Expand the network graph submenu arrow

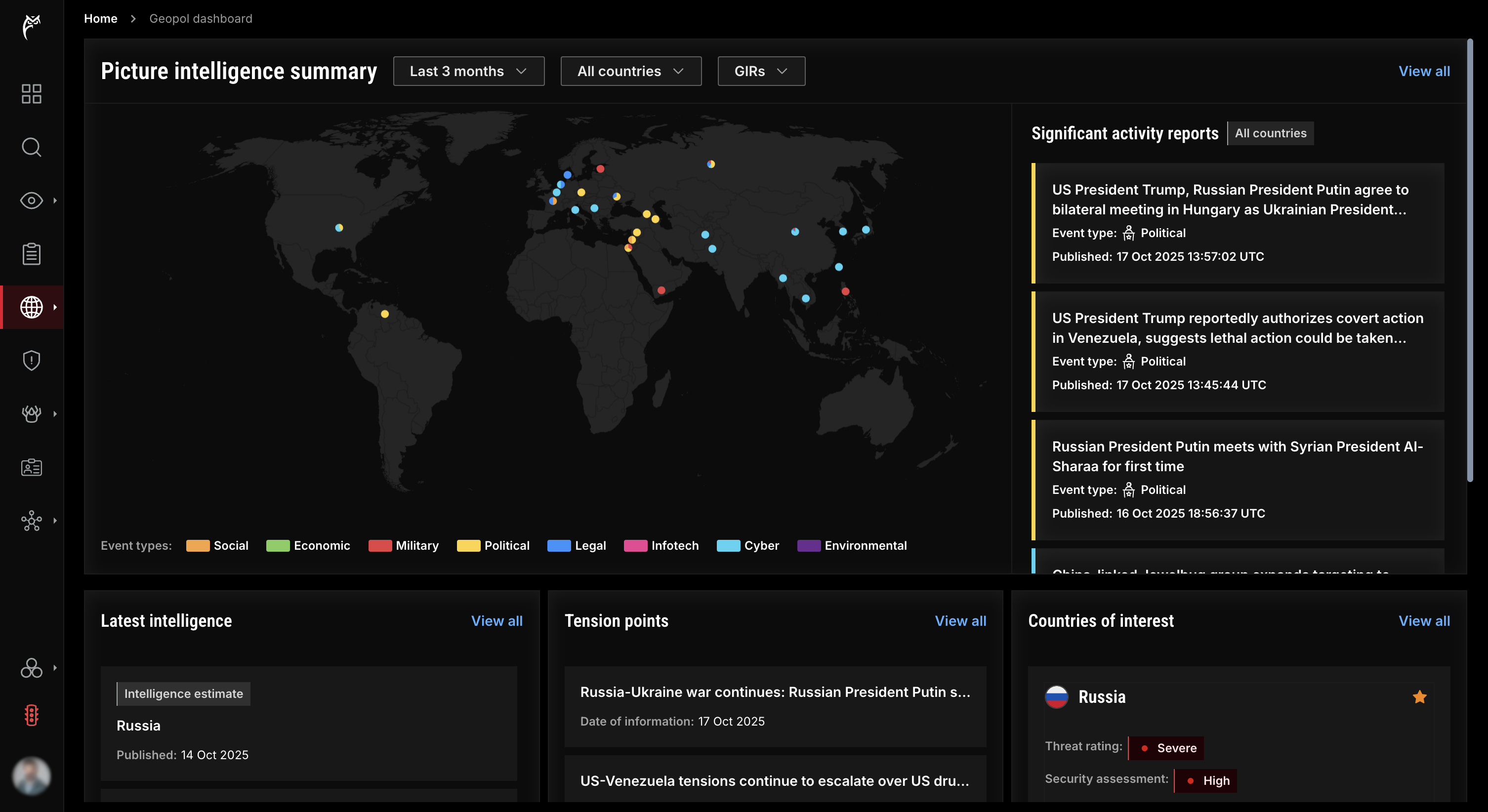55,521
